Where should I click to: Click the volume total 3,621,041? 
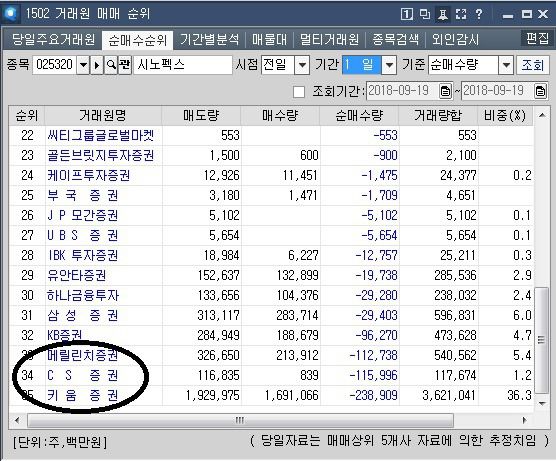click(449, 395)
